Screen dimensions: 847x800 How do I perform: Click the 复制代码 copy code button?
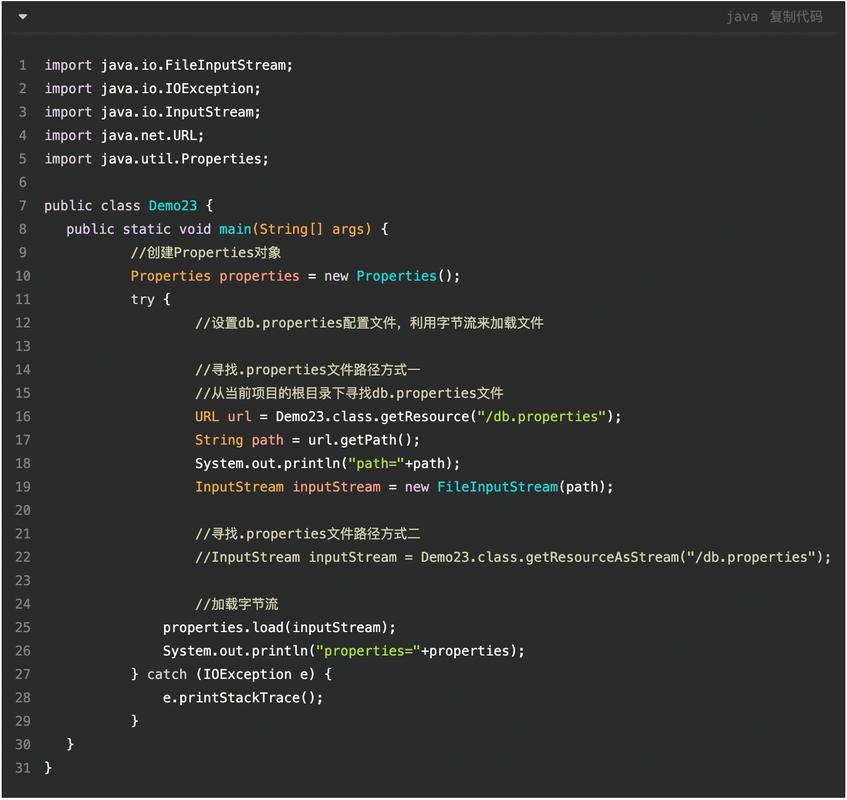coord(796,17)
